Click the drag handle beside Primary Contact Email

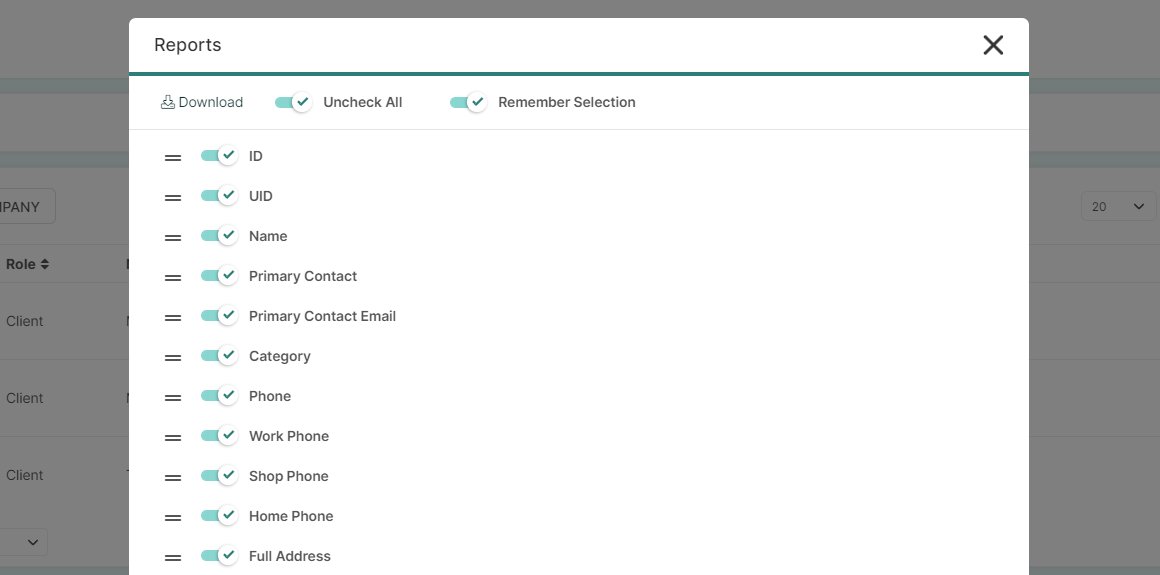[x=172, y=317]
